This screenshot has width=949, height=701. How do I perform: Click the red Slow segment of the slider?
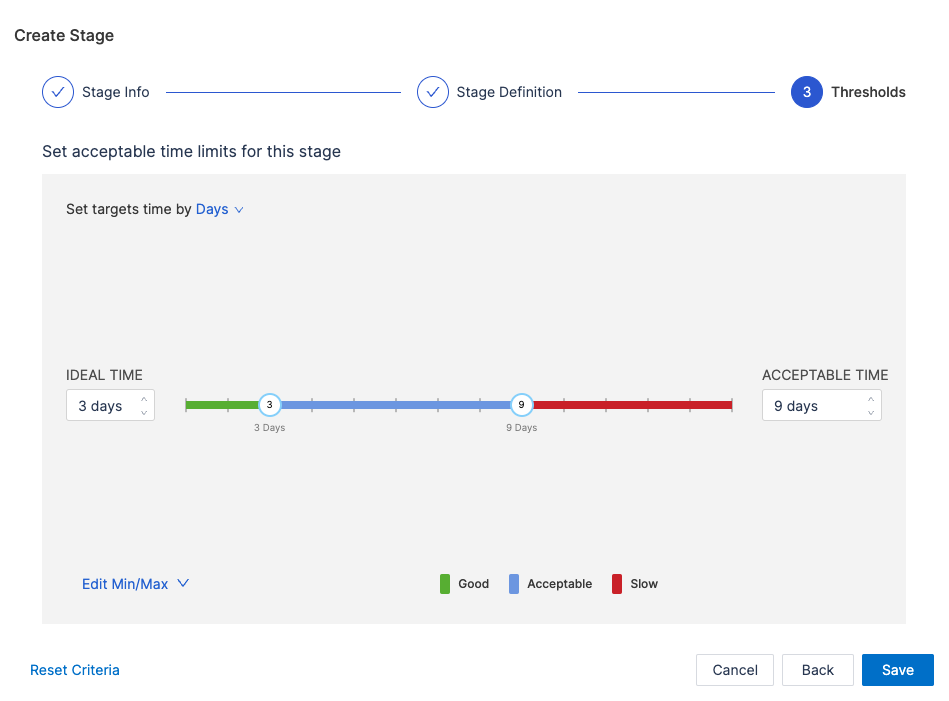[x=630, y=405]
